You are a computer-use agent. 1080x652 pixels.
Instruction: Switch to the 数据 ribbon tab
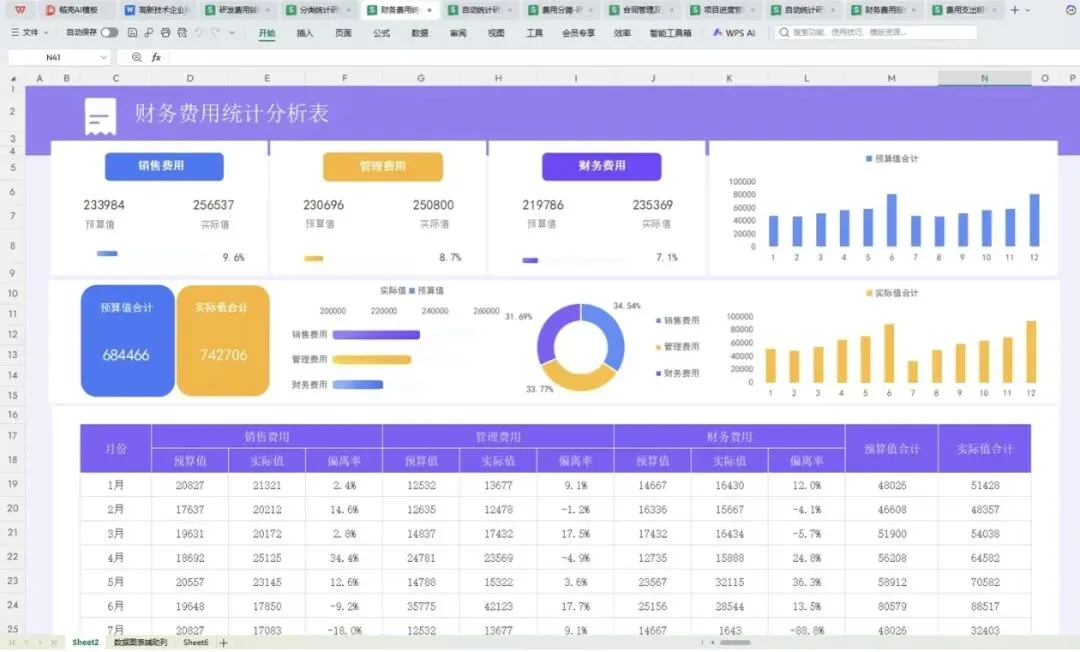(x=419, y=33)
